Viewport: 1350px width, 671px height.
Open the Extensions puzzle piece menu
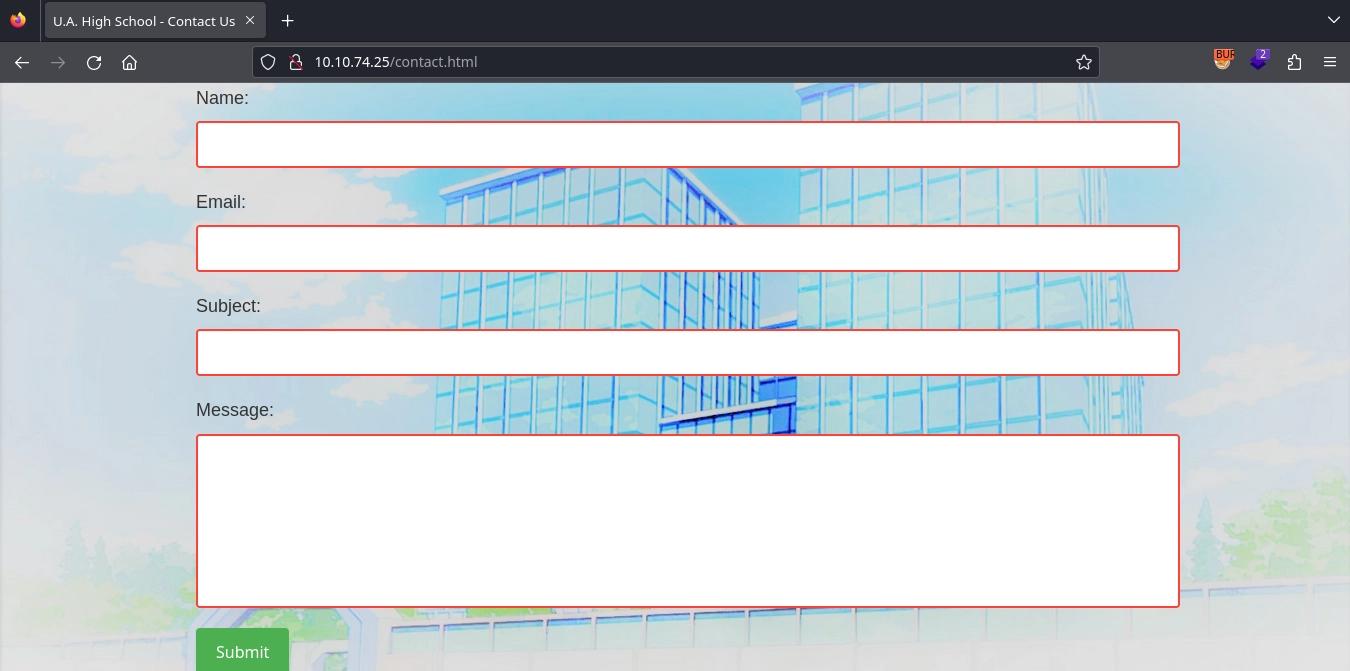click(1295, 62)
